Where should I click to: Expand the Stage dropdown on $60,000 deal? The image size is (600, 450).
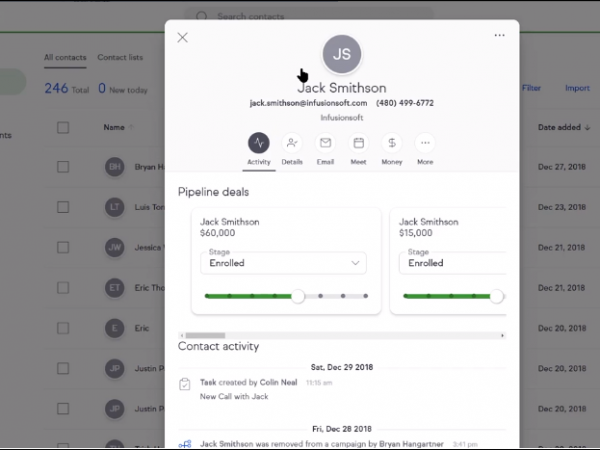(x=282, y=263)
